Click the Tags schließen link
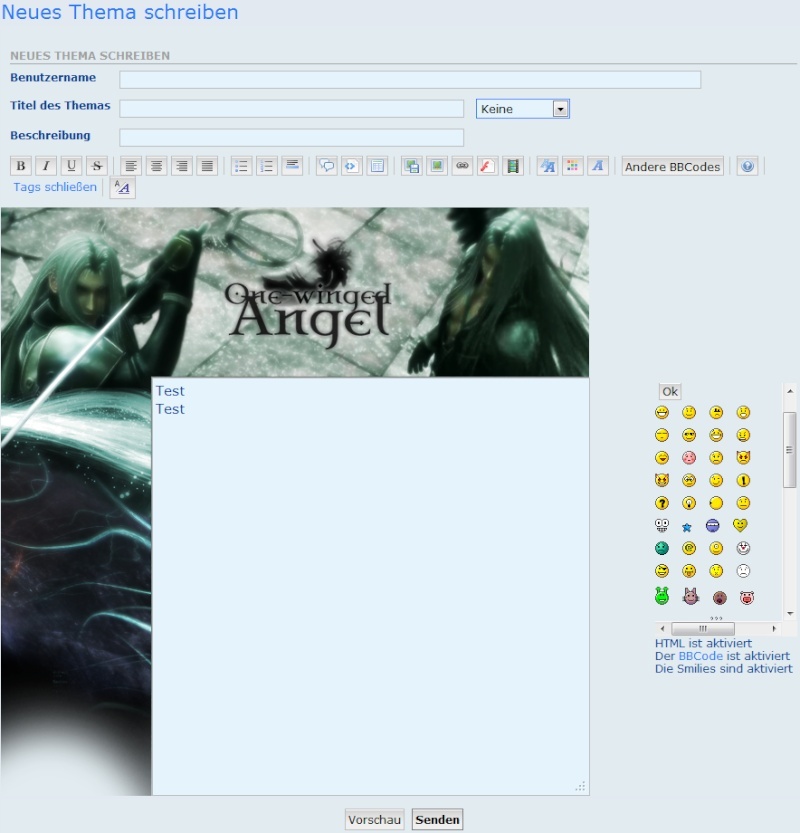This screenshot has width=800, height=833. point(55,187)
